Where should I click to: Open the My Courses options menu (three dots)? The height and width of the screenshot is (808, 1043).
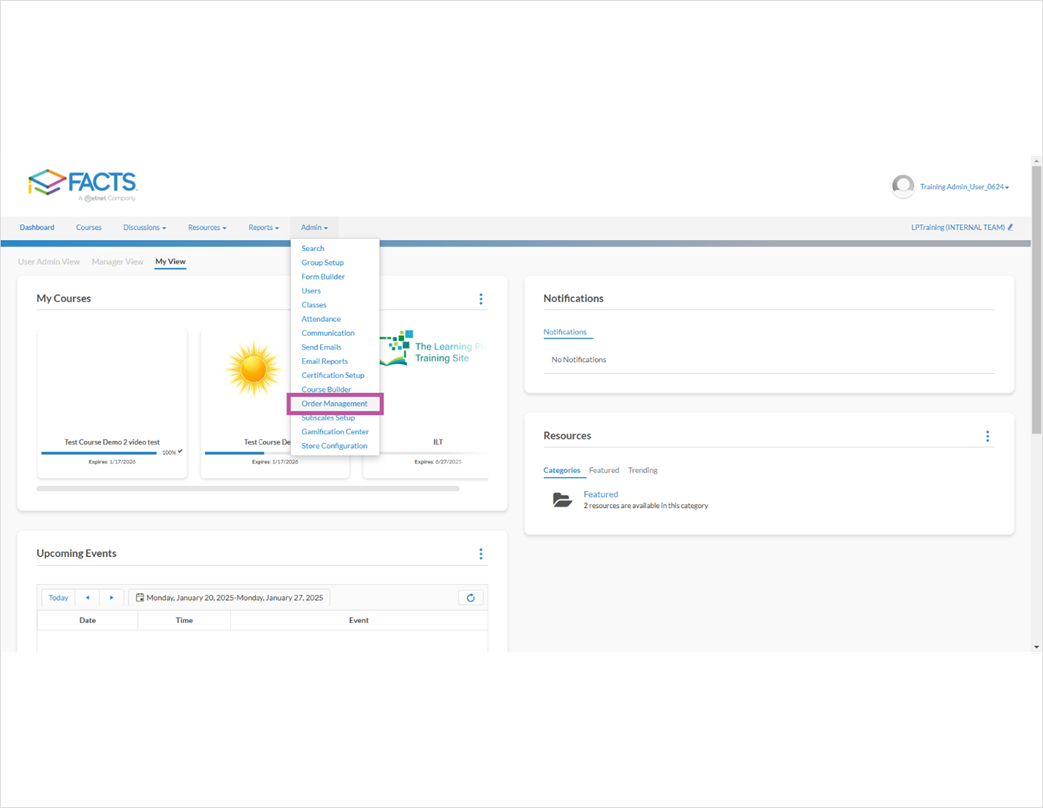click(481, 298)
